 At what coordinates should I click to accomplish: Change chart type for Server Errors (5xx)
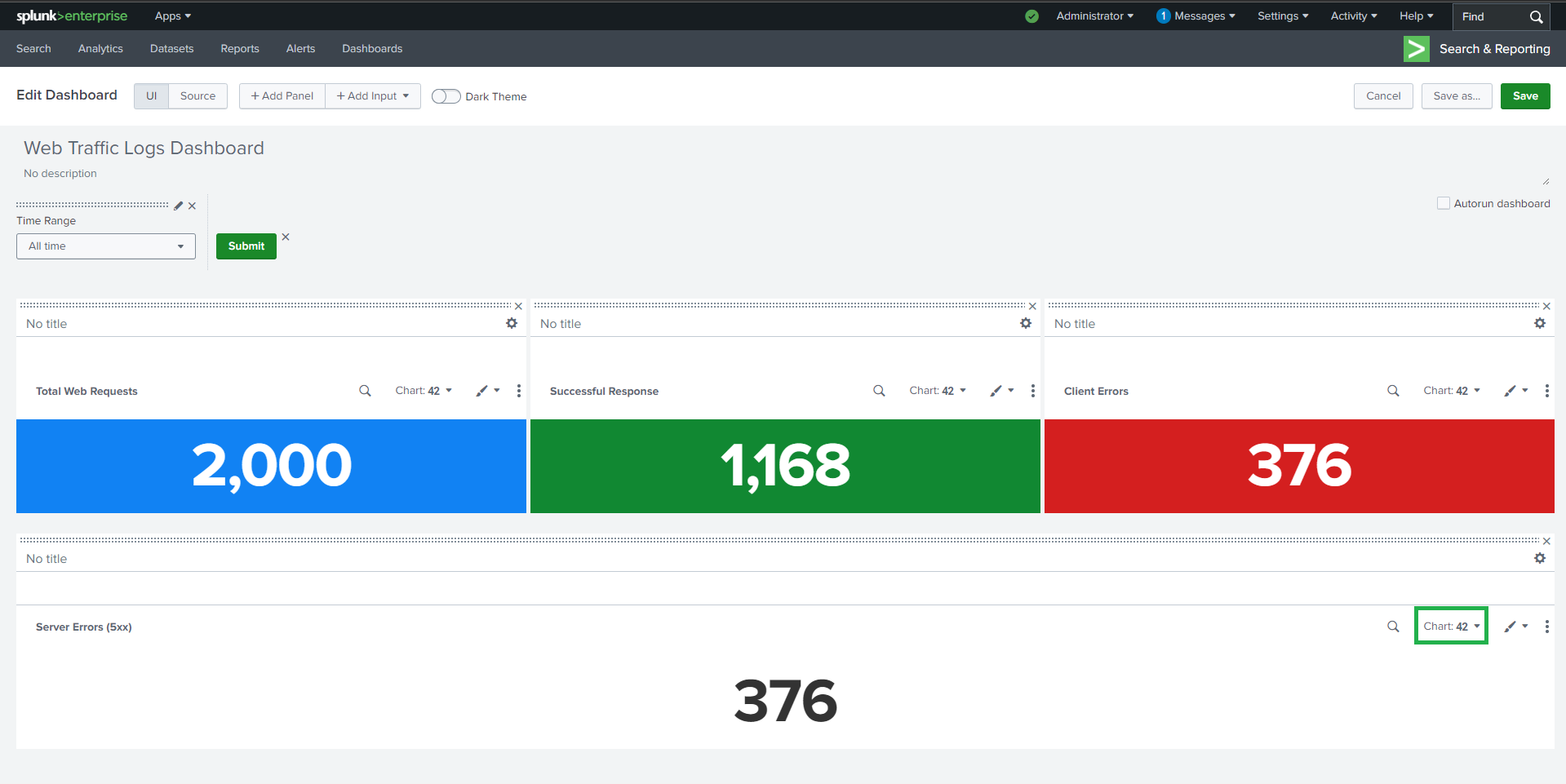pos(1452,627)
